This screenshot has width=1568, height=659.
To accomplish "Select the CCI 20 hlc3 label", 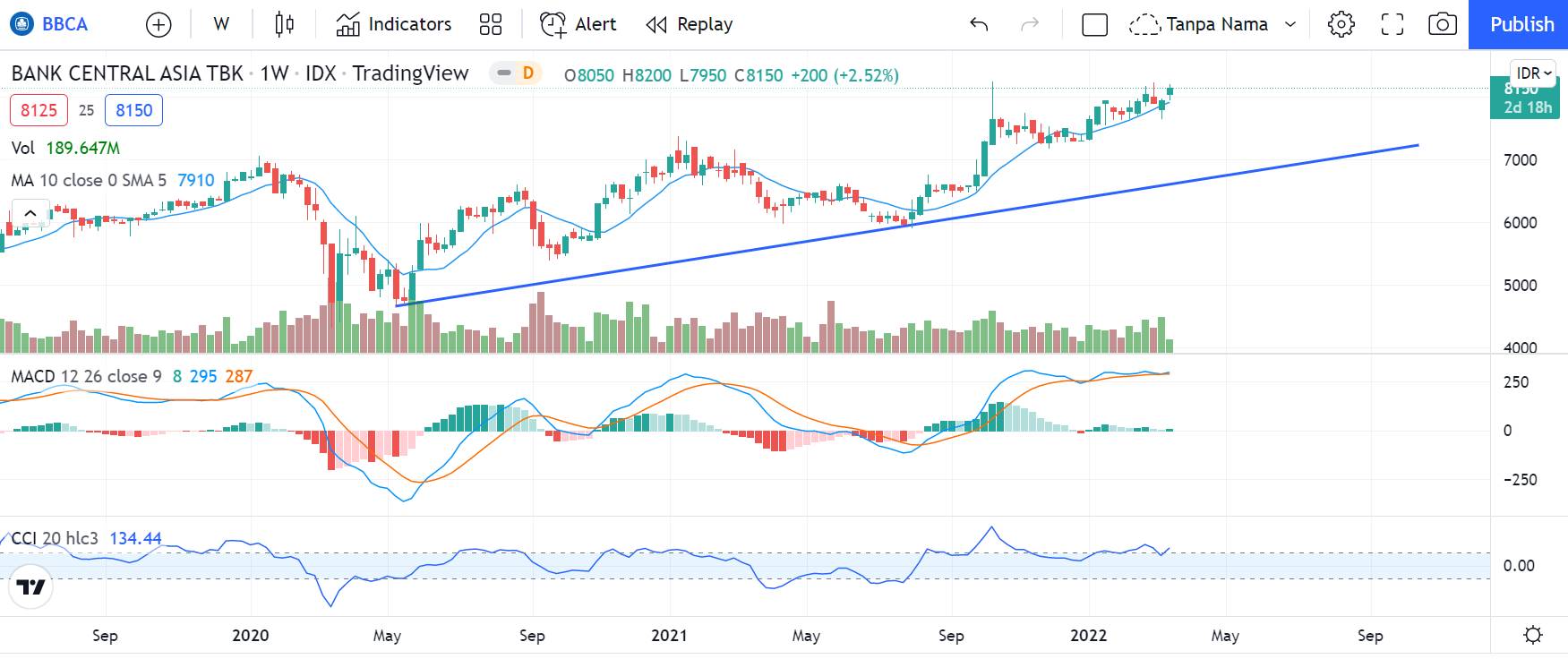I will [55, 538].
